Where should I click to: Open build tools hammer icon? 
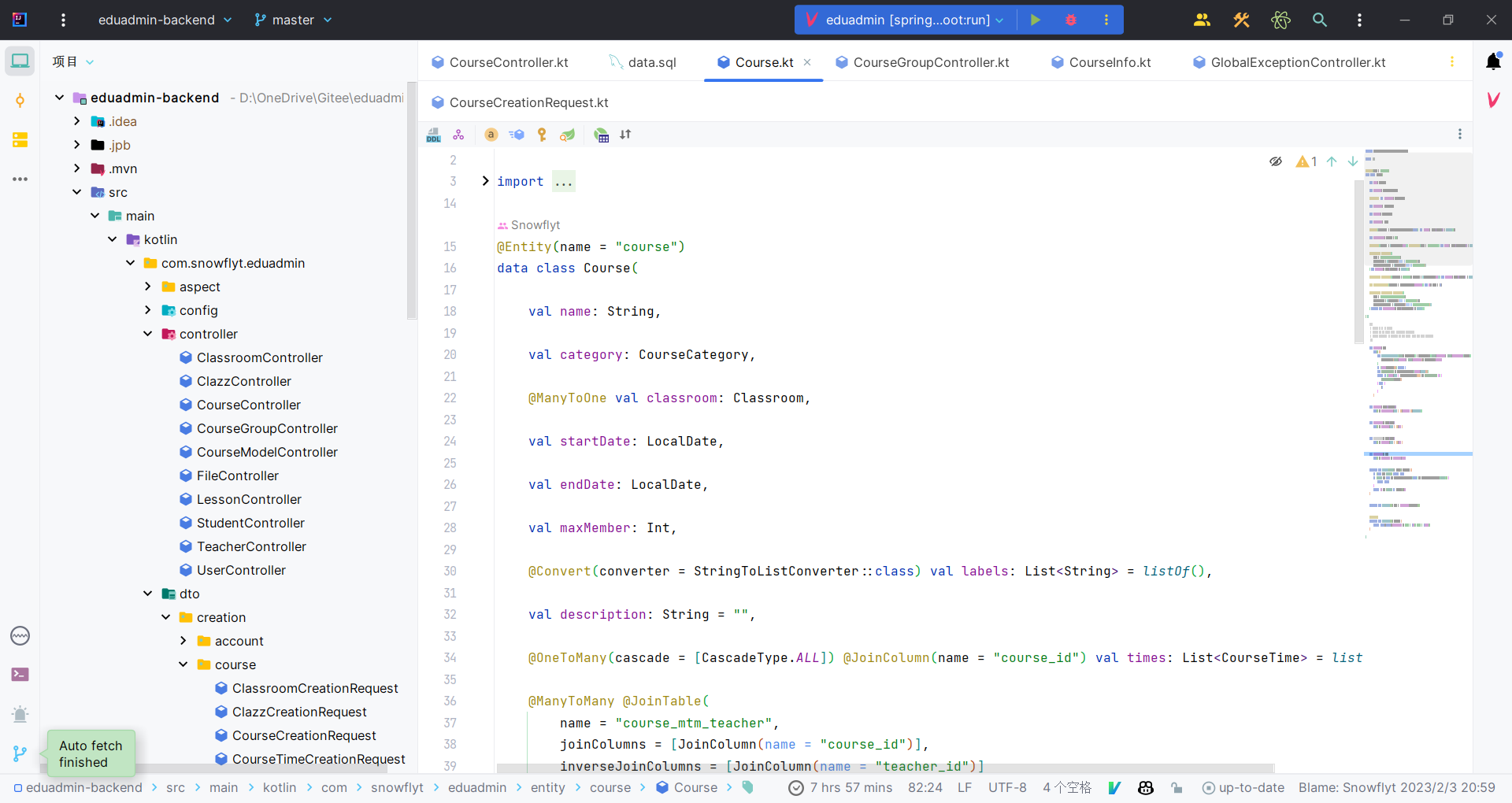pyautogui.click(x=1241, y=20)
